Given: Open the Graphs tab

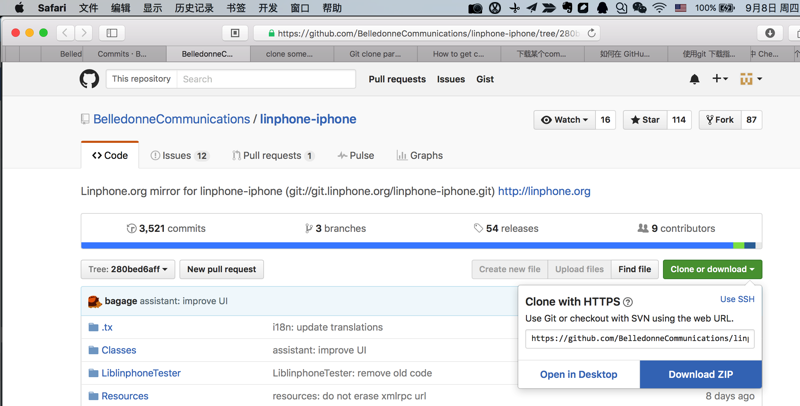Looking at the screenshot, I should click(x=419, y=156).
